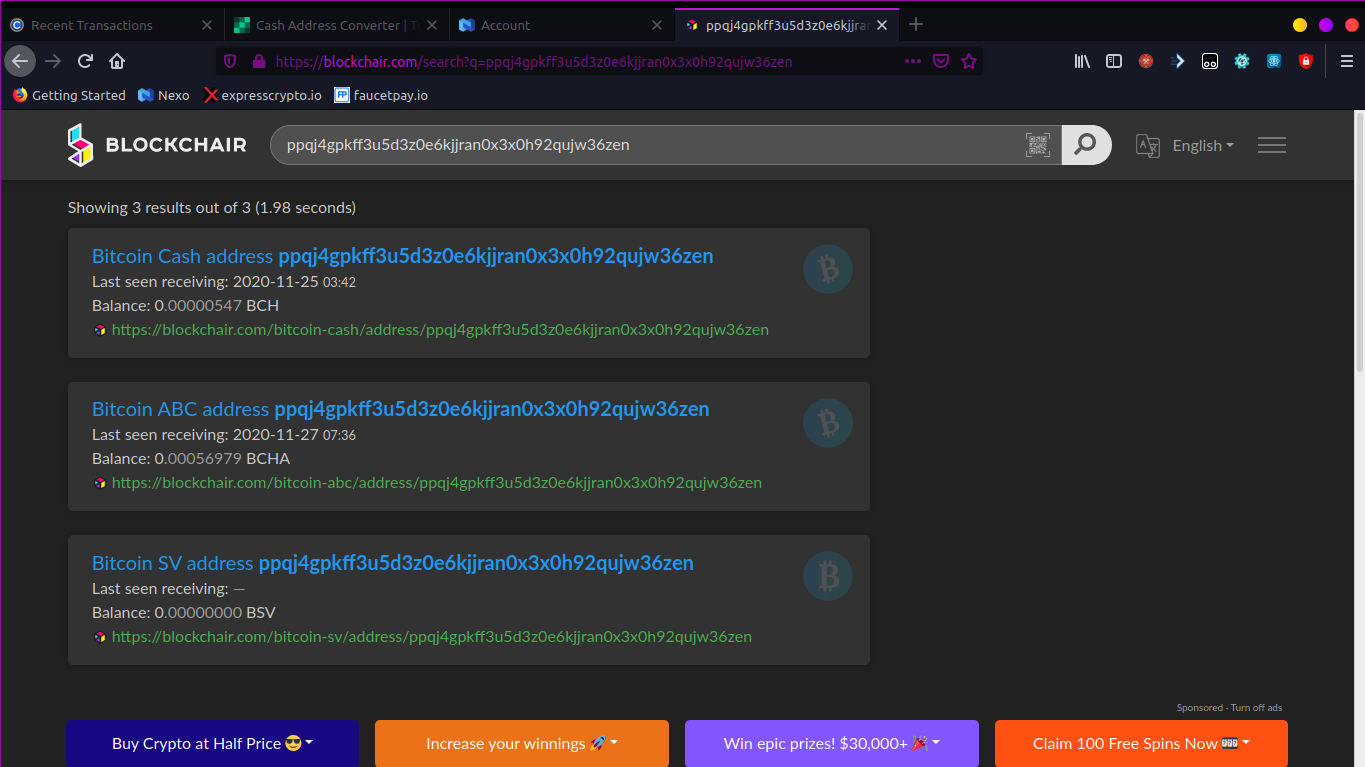The image size is (1365, 767).
Task: Open expresscrypto.io bookmark
Action: coord(262,95)
